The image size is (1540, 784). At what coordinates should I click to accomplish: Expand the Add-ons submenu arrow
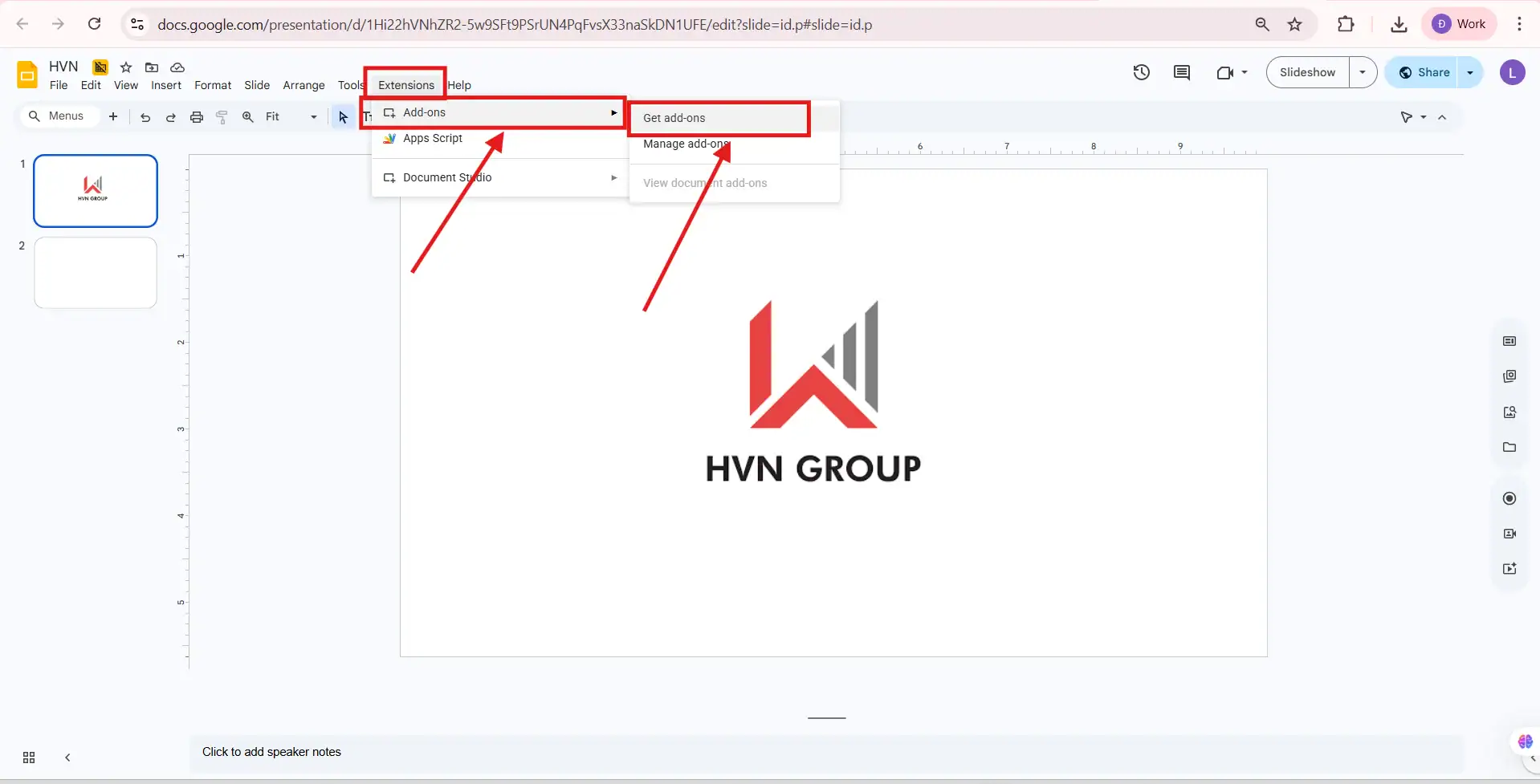(613, 112)
